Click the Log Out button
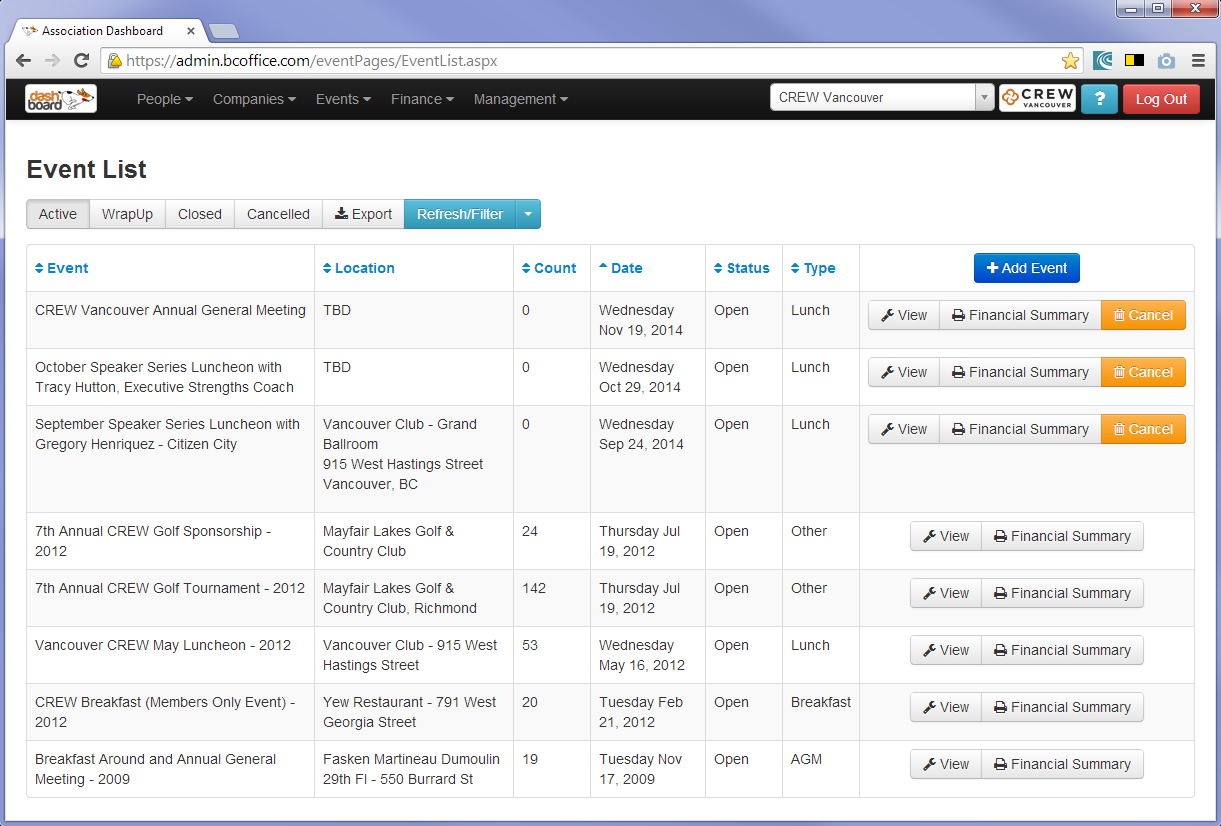Viewport: 1221px width, 826px height. click(x=1161, y=99)
